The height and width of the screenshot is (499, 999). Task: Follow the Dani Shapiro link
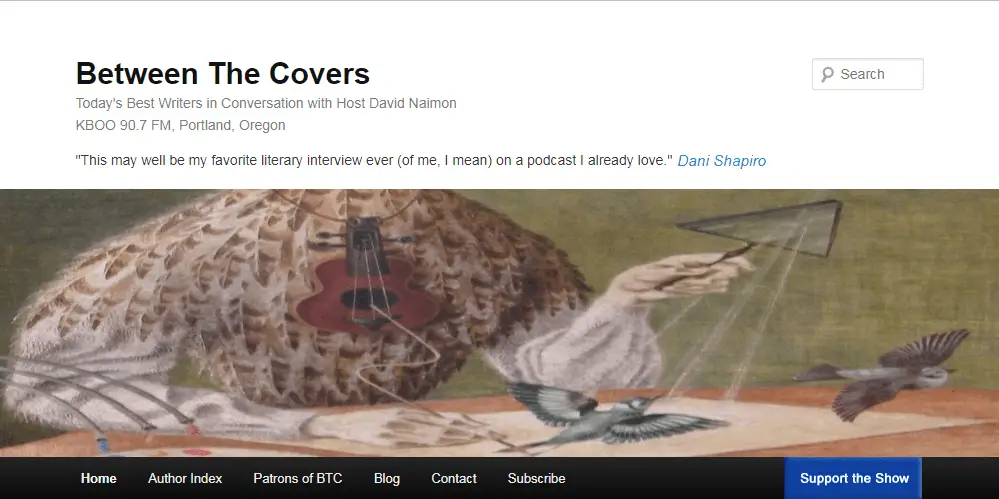(x=721, y=161)
